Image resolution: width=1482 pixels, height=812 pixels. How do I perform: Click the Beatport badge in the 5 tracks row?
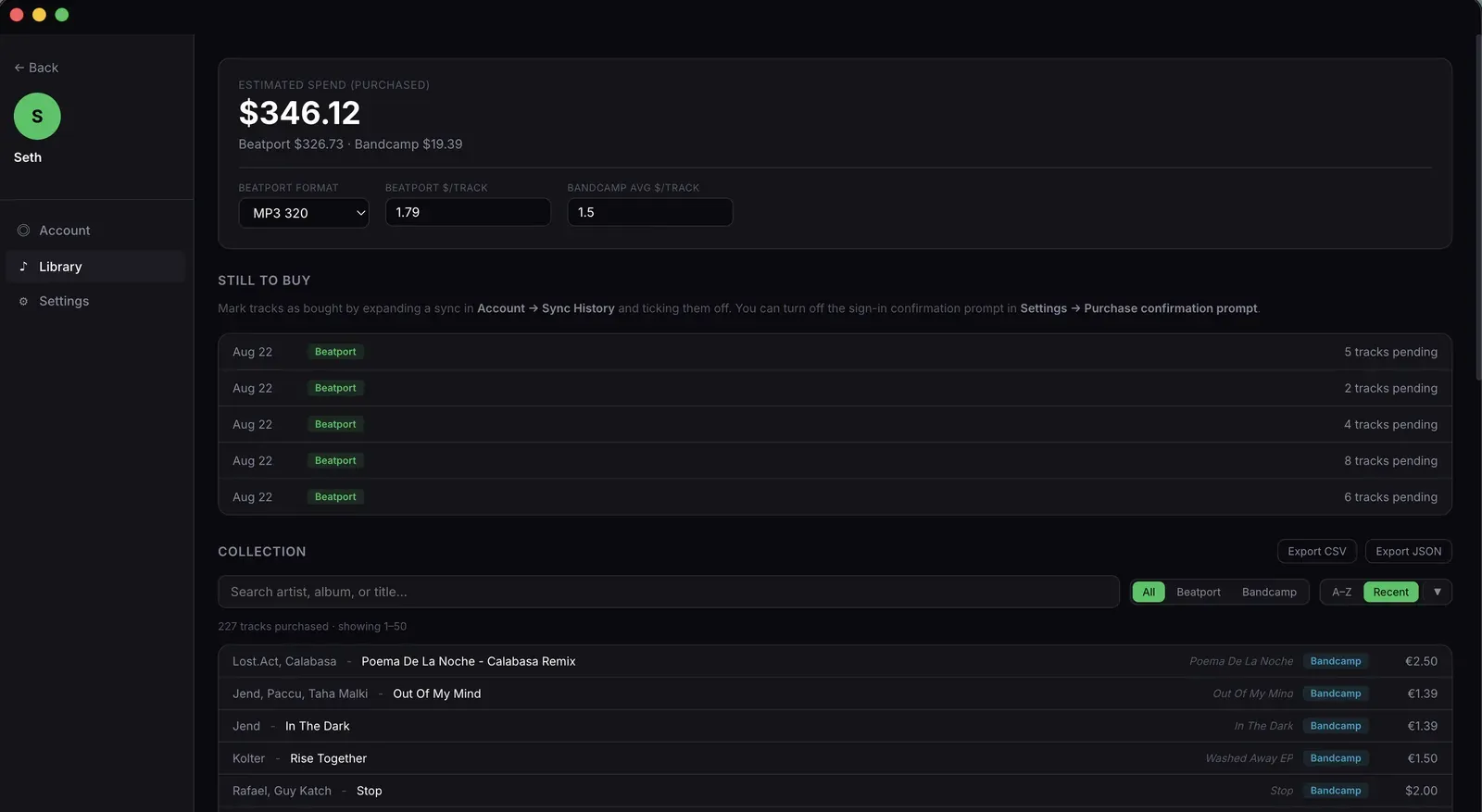click(335, 352)
